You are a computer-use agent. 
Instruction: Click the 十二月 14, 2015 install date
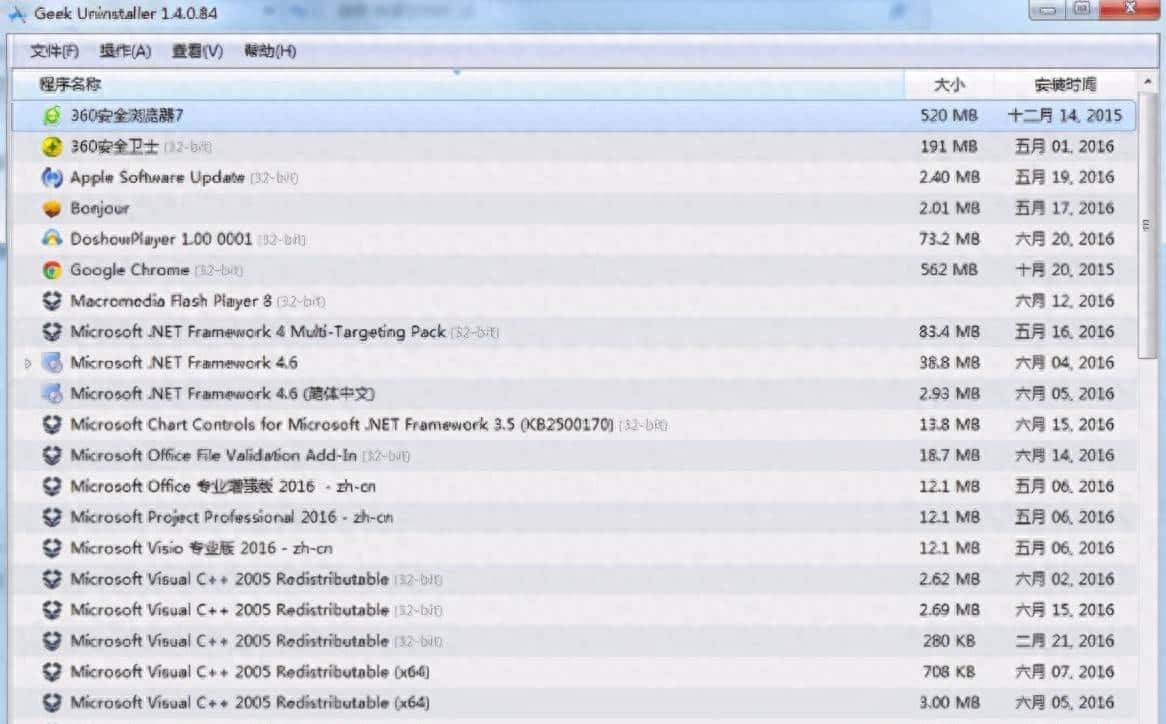click(1065, 115)
